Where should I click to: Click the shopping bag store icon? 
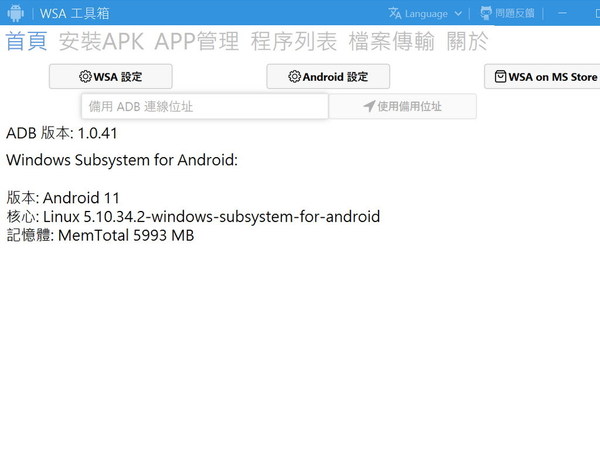[501, 77]
